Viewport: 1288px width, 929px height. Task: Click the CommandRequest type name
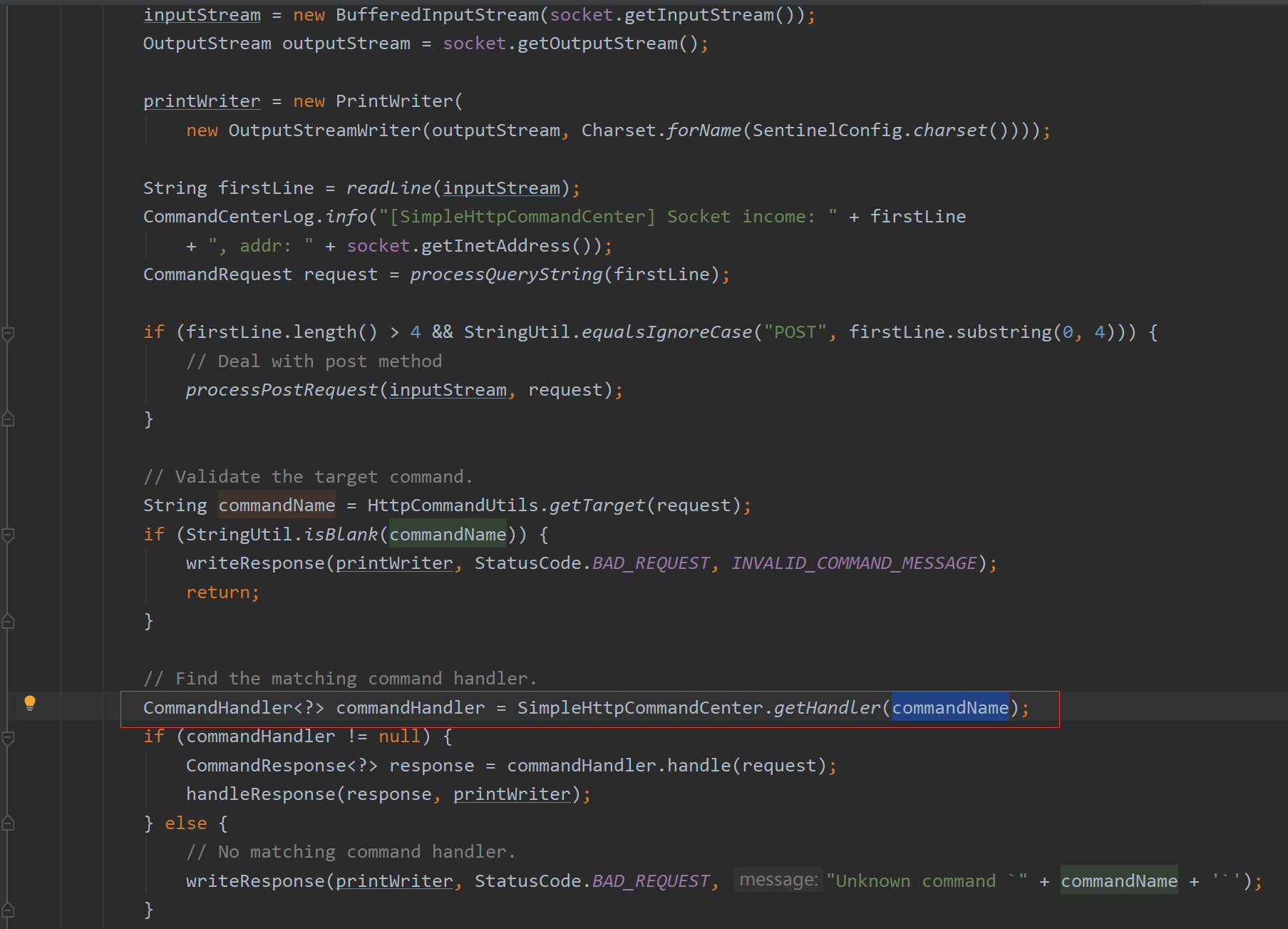(218, 274)
